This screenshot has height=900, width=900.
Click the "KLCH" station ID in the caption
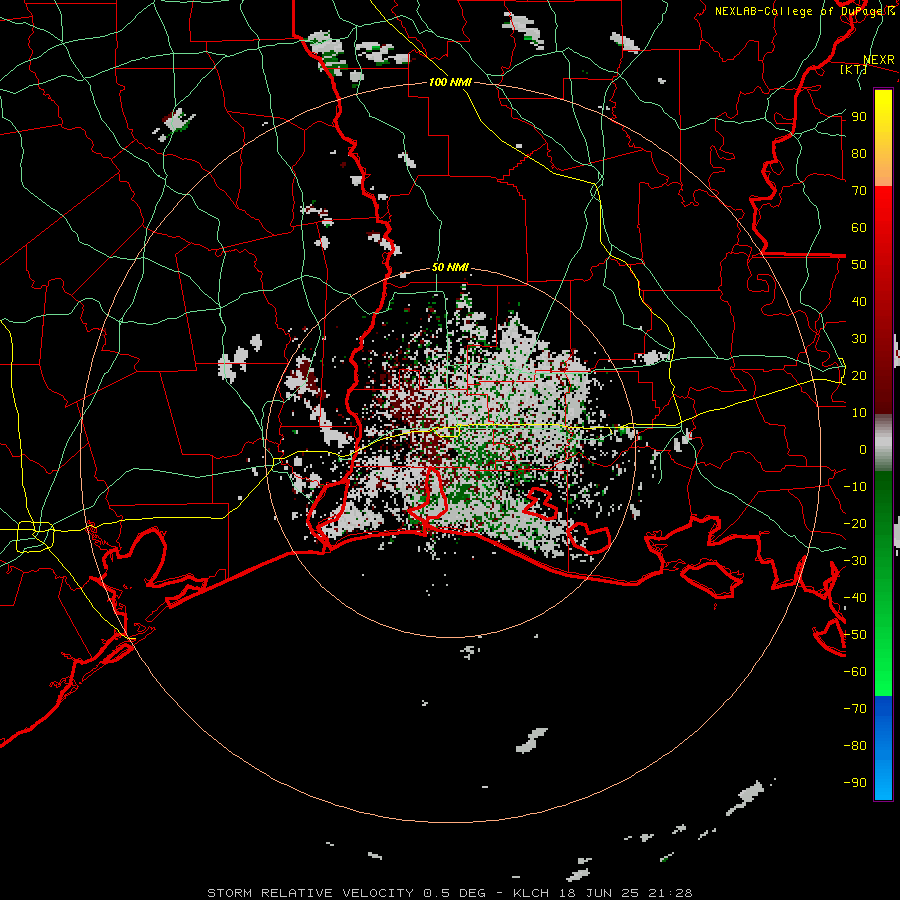(x=531, y=893)
